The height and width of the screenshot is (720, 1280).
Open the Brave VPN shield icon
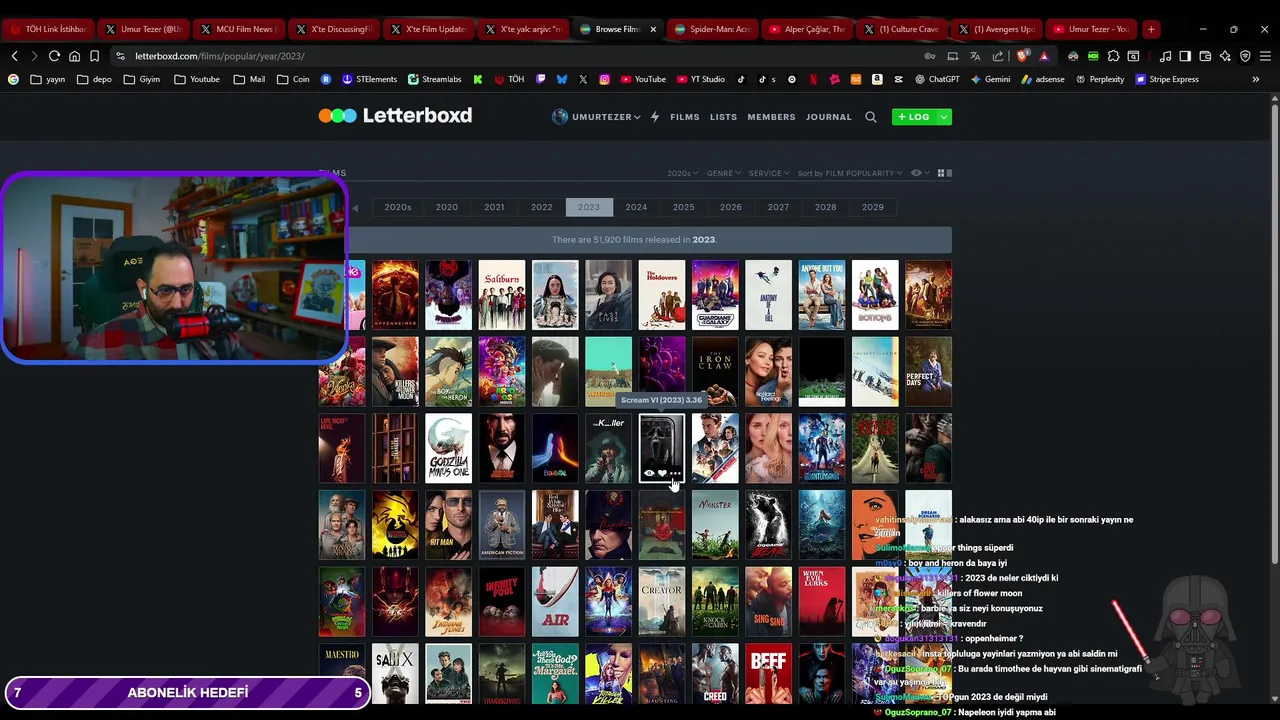(x=1245, y=56)
